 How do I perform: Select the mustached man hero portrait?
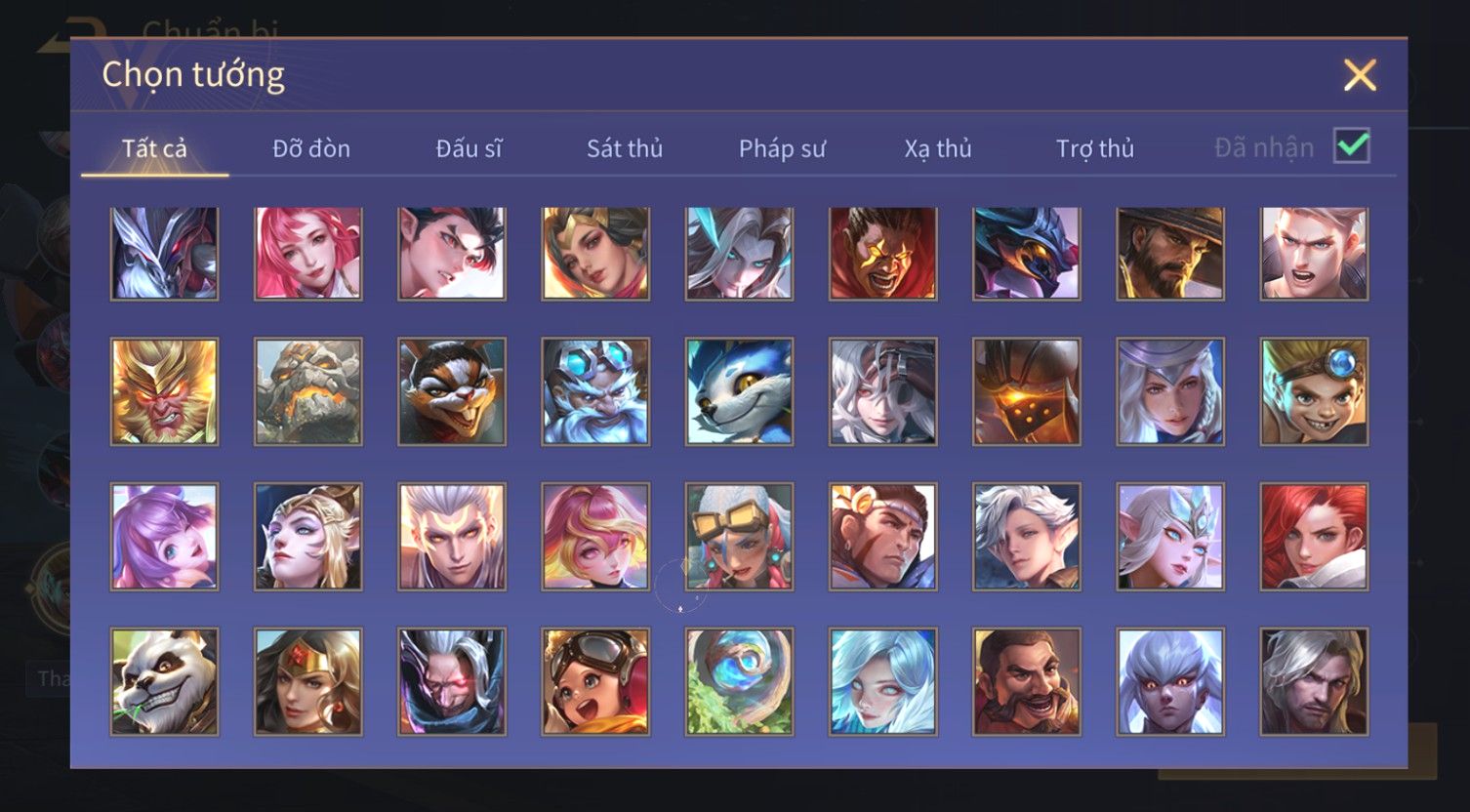[x=1027, y=681]
